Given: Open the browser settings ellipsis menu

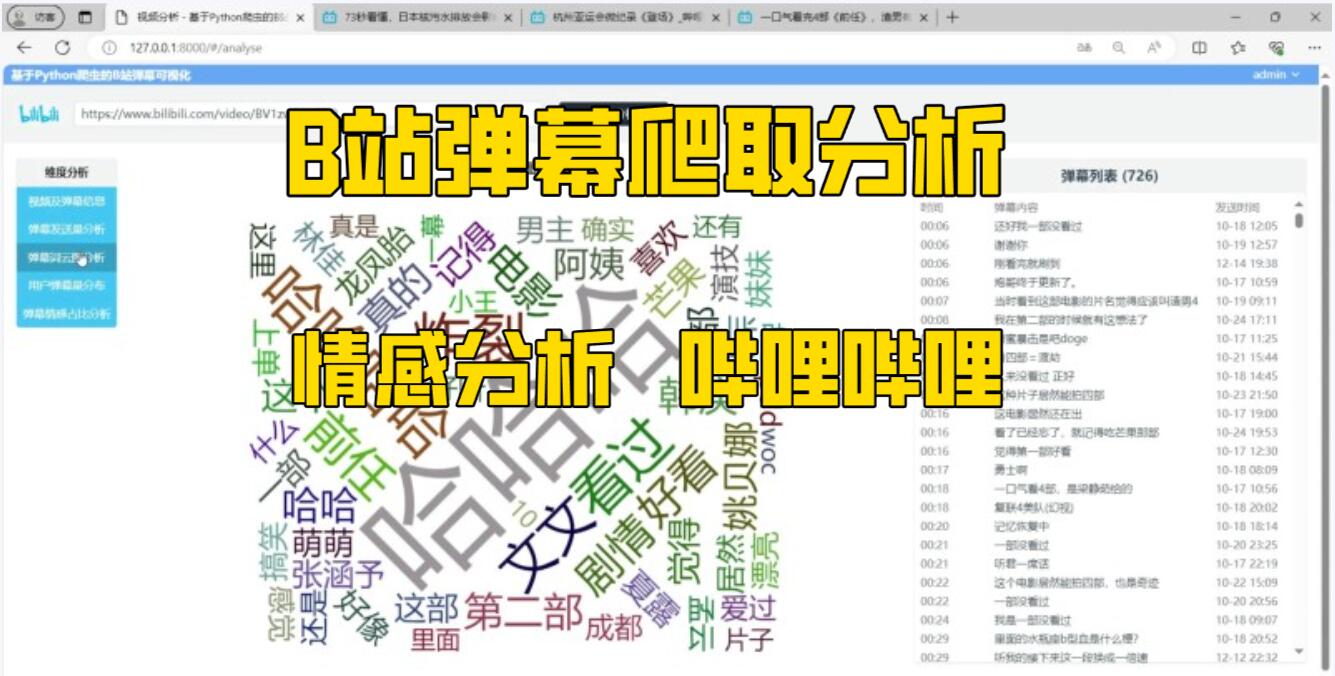Looking at the screenshot, I should tap(1314, 47).
